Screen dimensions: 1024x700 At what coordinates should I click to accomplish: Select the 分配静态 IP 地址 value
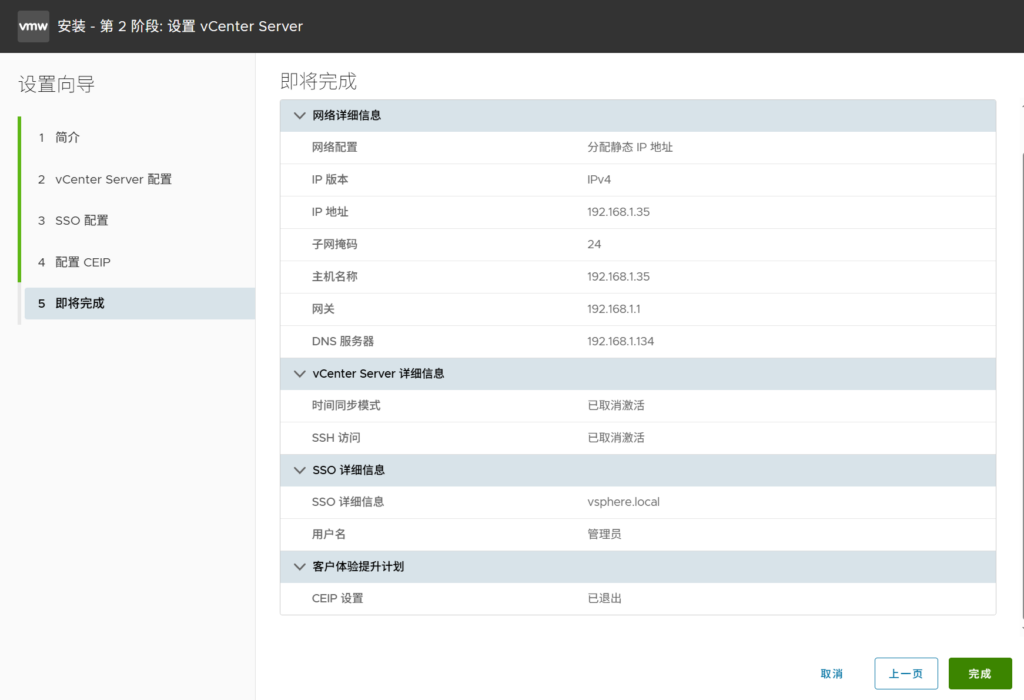(x=630, y=147)
